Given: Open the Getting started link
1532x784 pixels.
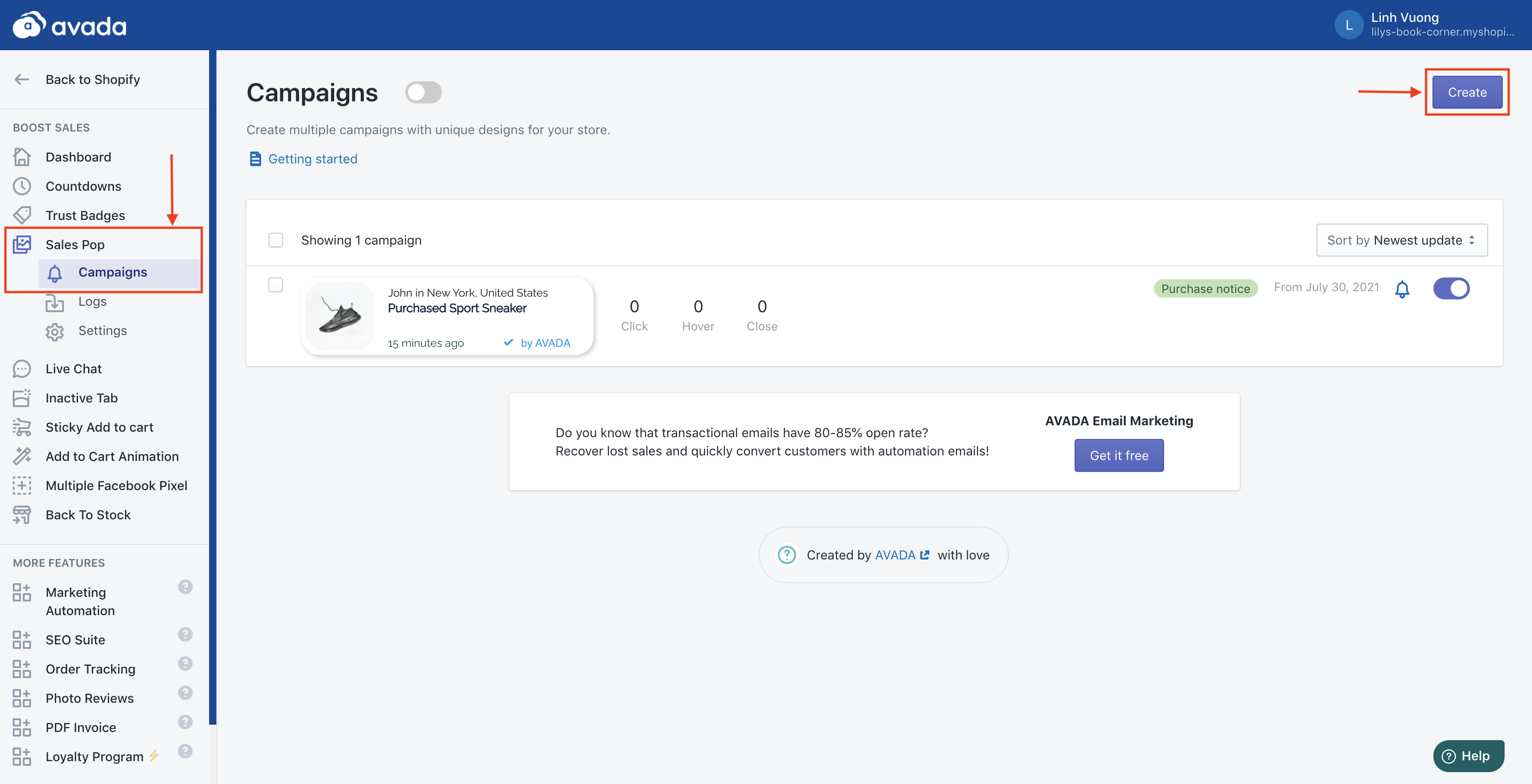Looking at the screenshot, I should pos(312,159).
